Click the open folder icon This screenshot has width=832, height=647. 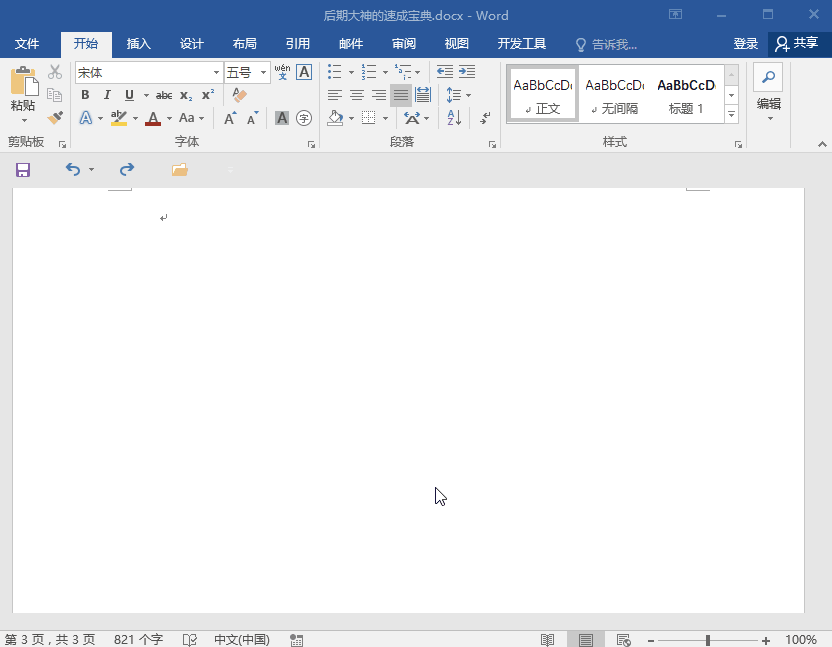(180, 170)
